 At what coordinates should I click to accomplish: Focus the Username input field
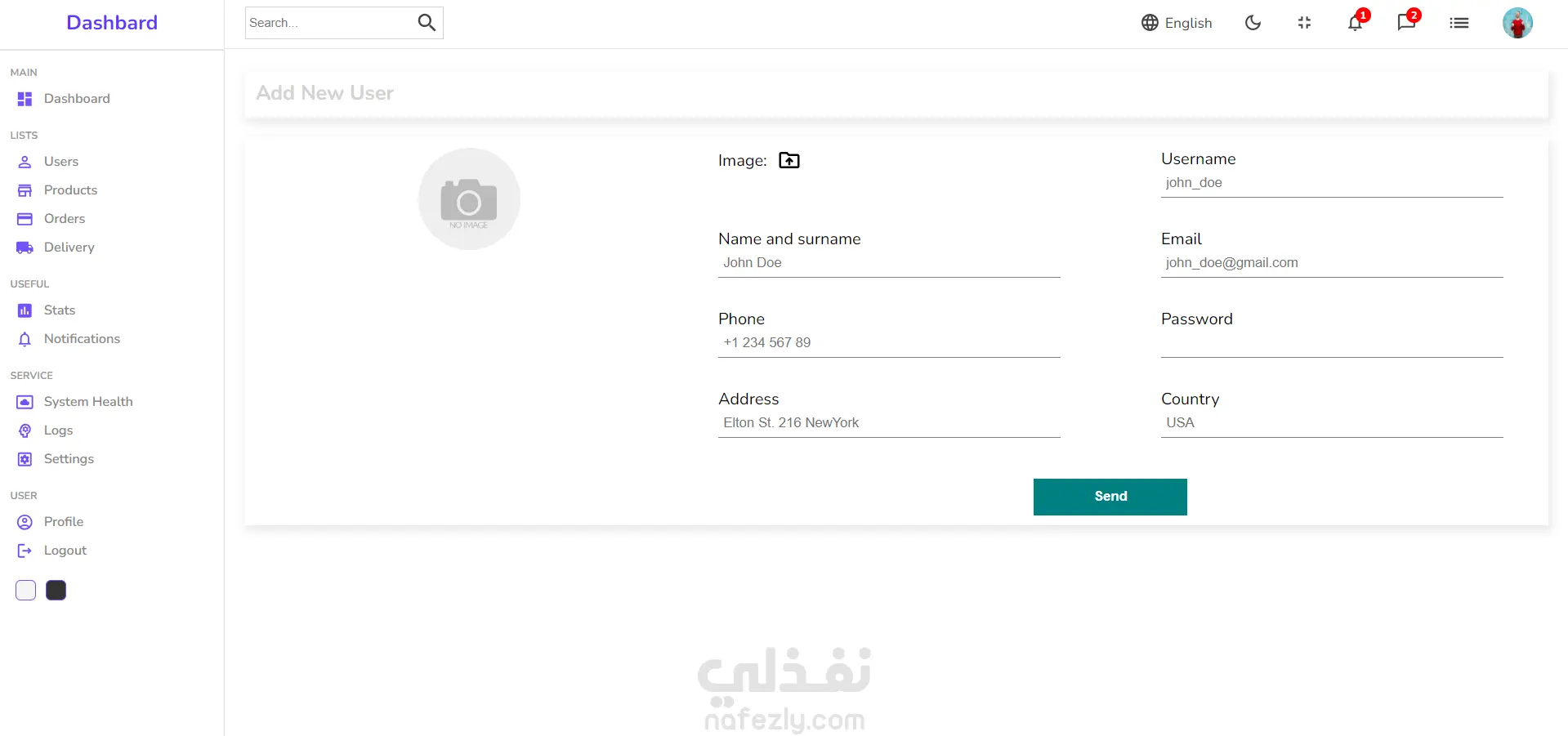click(1332, 183)
